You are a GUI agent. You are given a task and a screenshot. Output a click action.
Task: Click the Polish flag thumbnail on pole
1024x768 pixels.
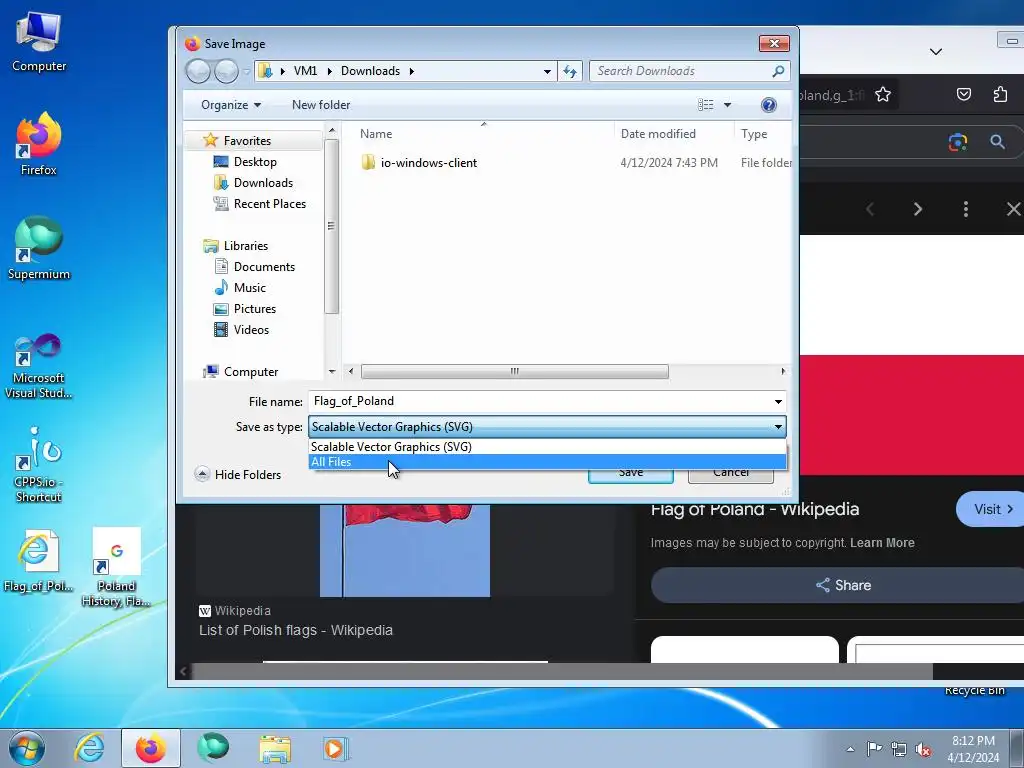tap(405, 551)
